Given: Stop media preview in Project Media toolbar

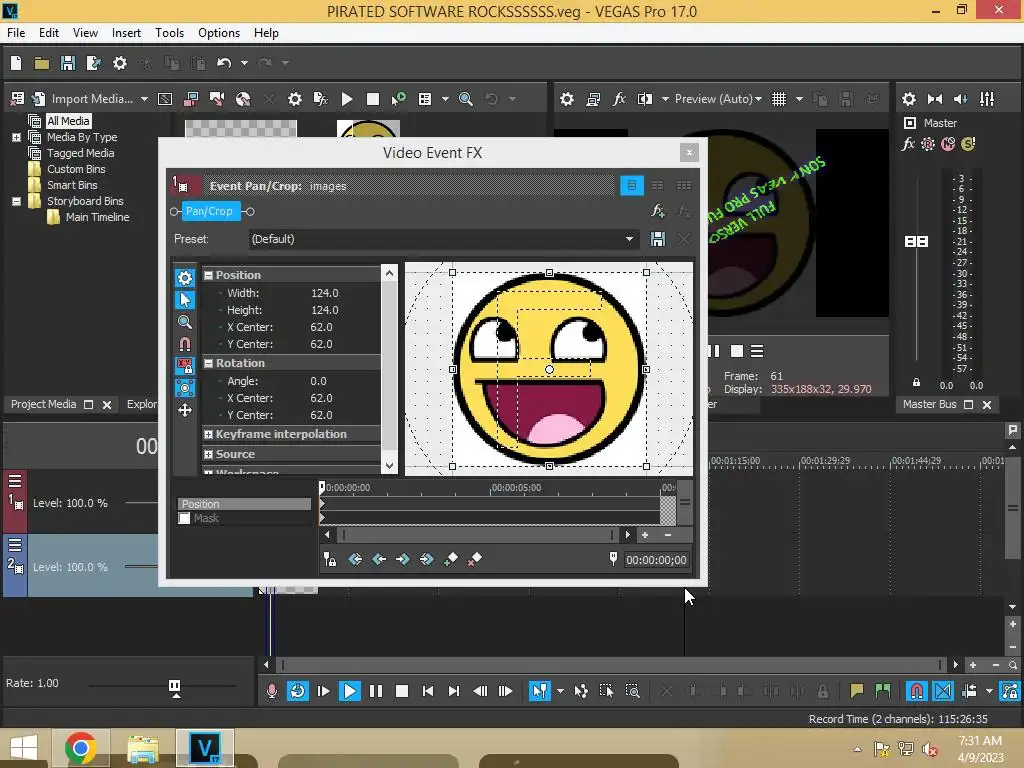Looking at the screenshot, I should point(373,99).
